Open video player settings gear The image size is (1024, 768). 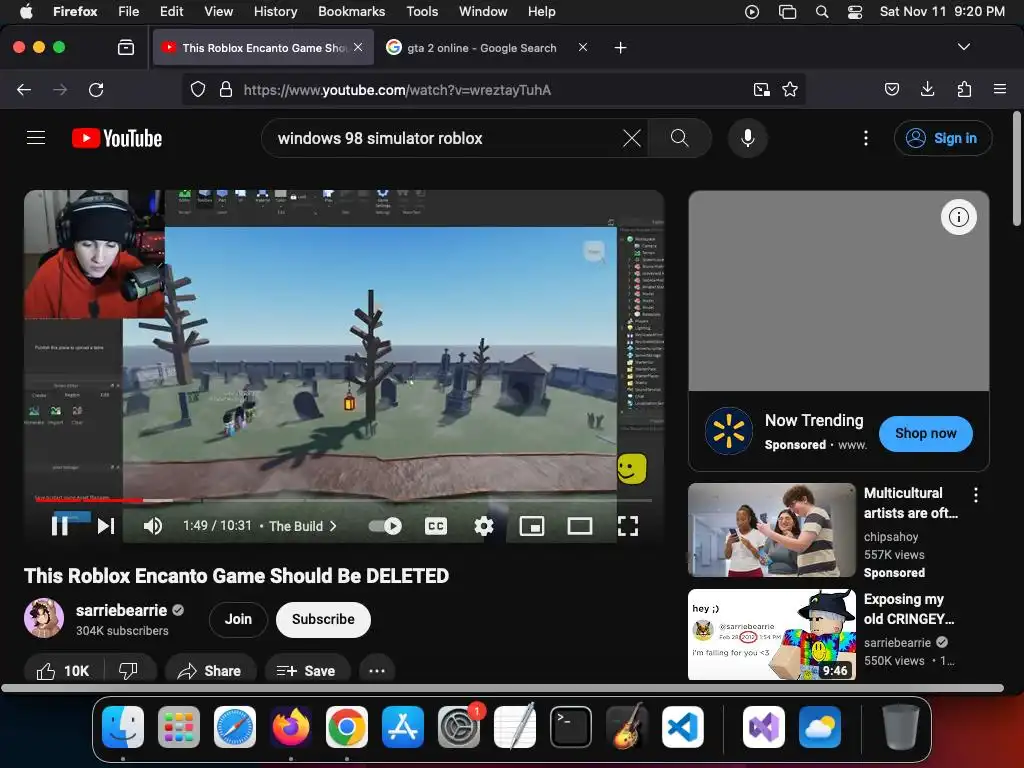483,526
